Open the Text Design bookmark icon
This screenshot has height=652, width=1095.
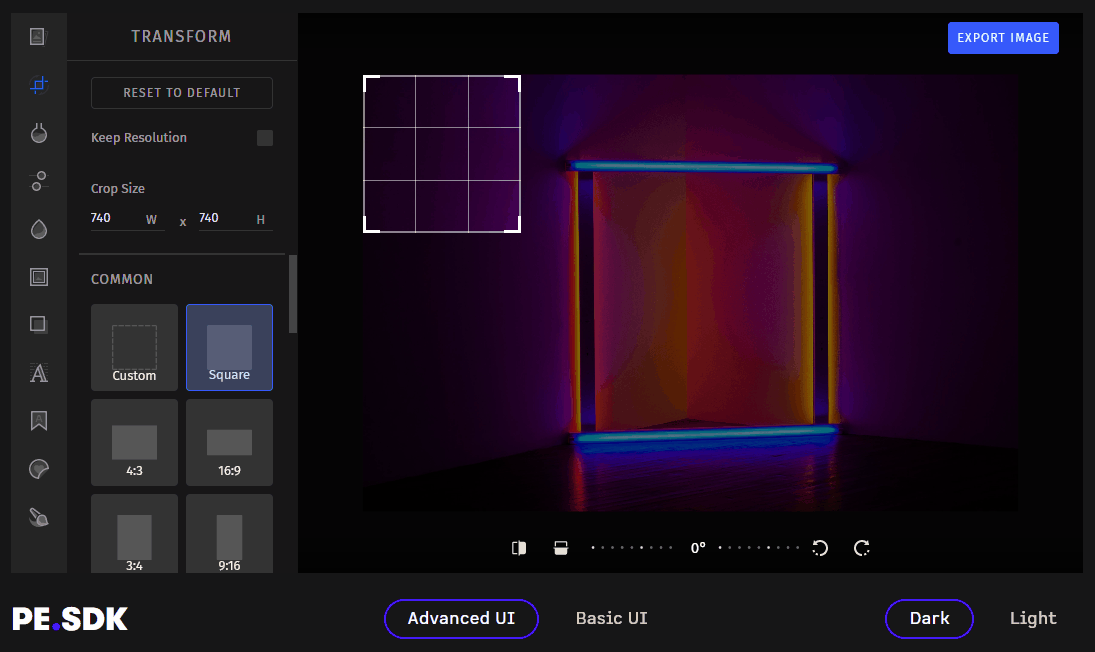click(x=38, y=421)
